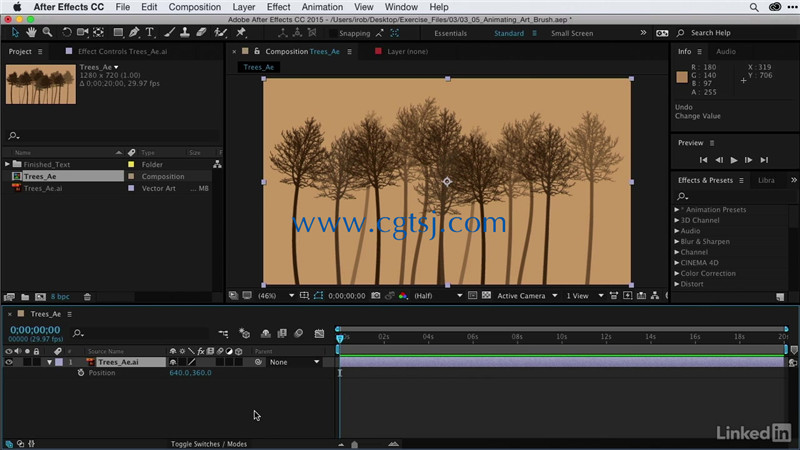800x450 pixels.
Task: Click the Info panel color swatch
Action: (x=682, y=77)
